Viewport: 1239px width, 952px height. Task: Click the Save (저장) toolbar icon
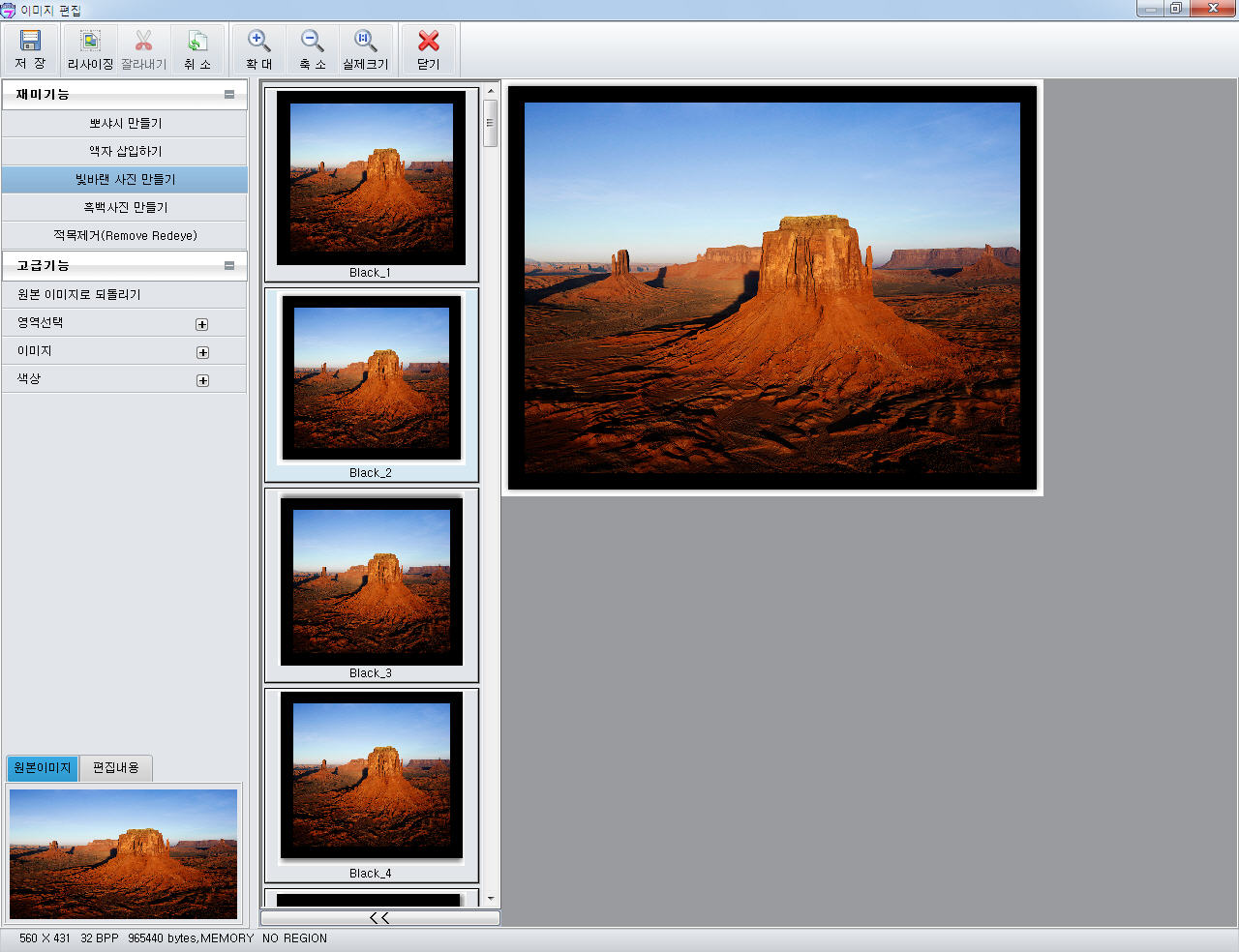tap(30, 49)
